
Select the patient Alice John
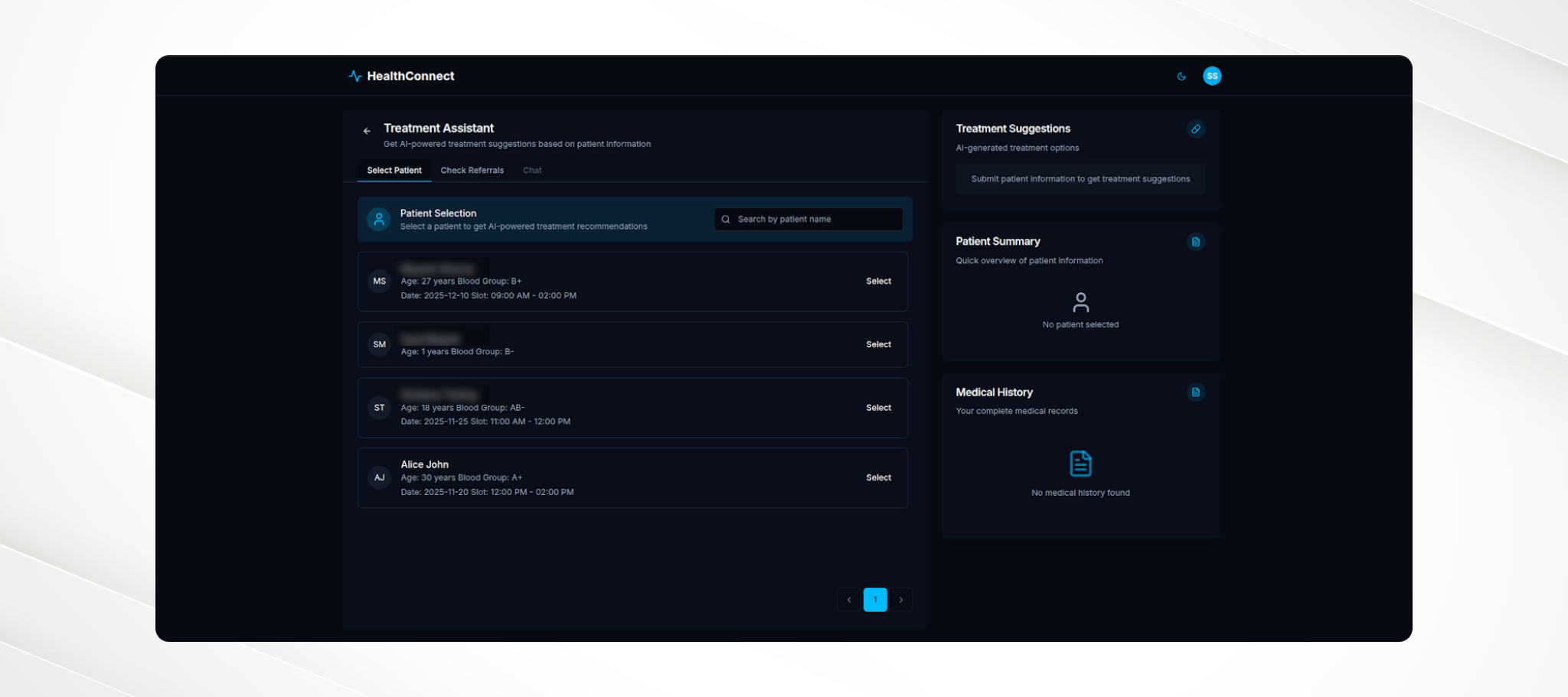878,477
